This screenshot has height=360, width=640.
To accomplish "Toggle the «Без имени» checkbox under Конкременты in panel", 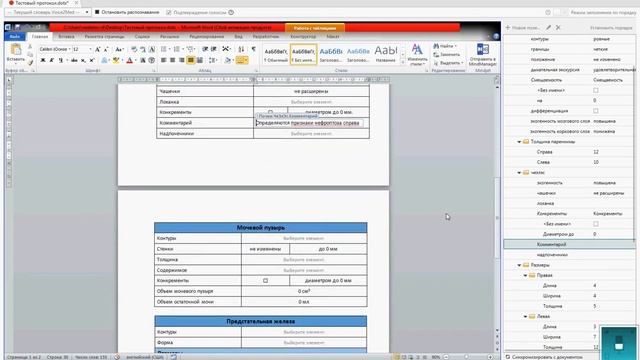I will tap(596, 224).
